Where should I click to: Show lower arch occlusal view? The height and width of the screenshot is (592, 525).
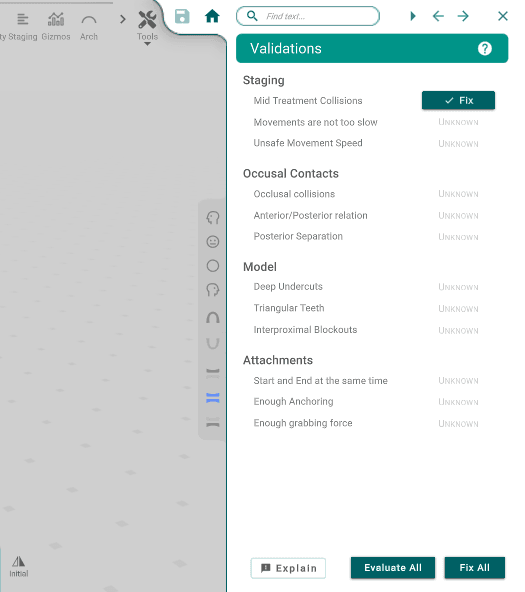pyautogui.click(x=213, y=343)
